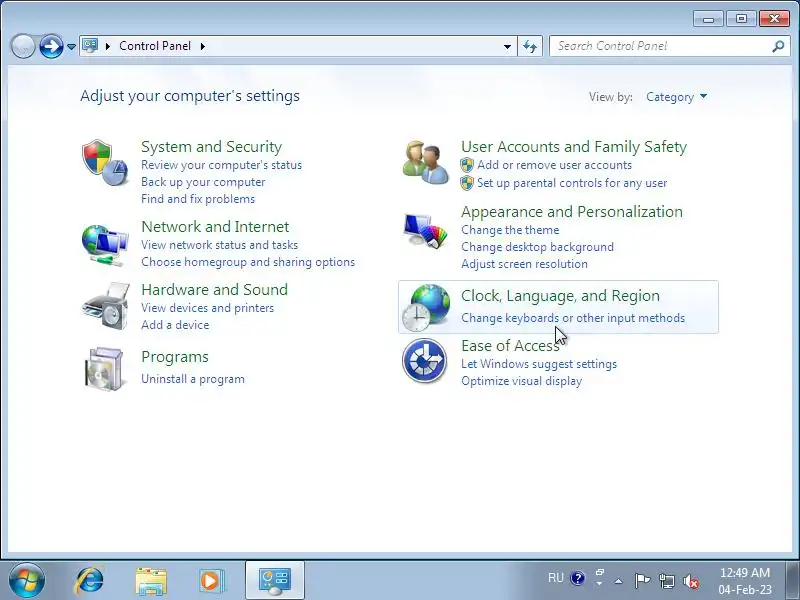Screen dimensions: 800x600
Task: Click the blue Help icon in language bar
Action: 578,578
